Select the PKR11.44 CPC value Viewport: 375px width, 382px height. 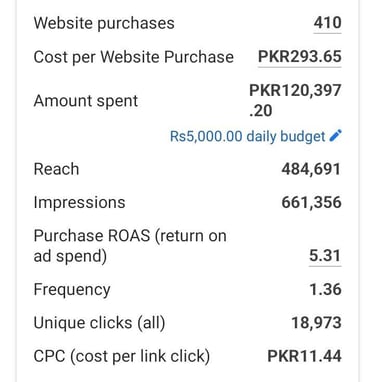coord(304,356)
